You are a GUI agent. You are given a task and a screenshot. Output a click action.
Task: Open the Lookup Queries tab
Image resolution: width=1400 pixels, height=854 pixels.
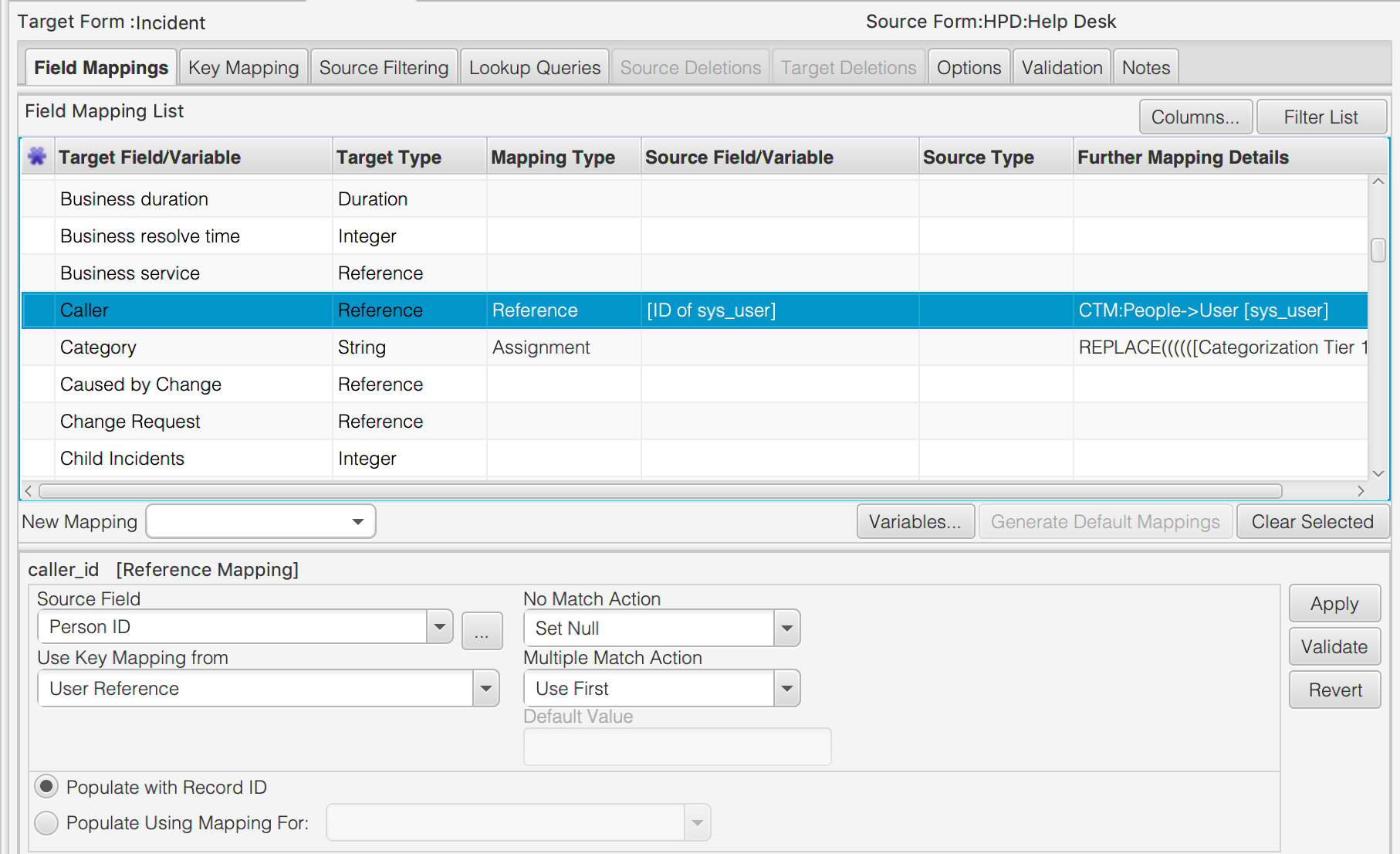(535, 67)
